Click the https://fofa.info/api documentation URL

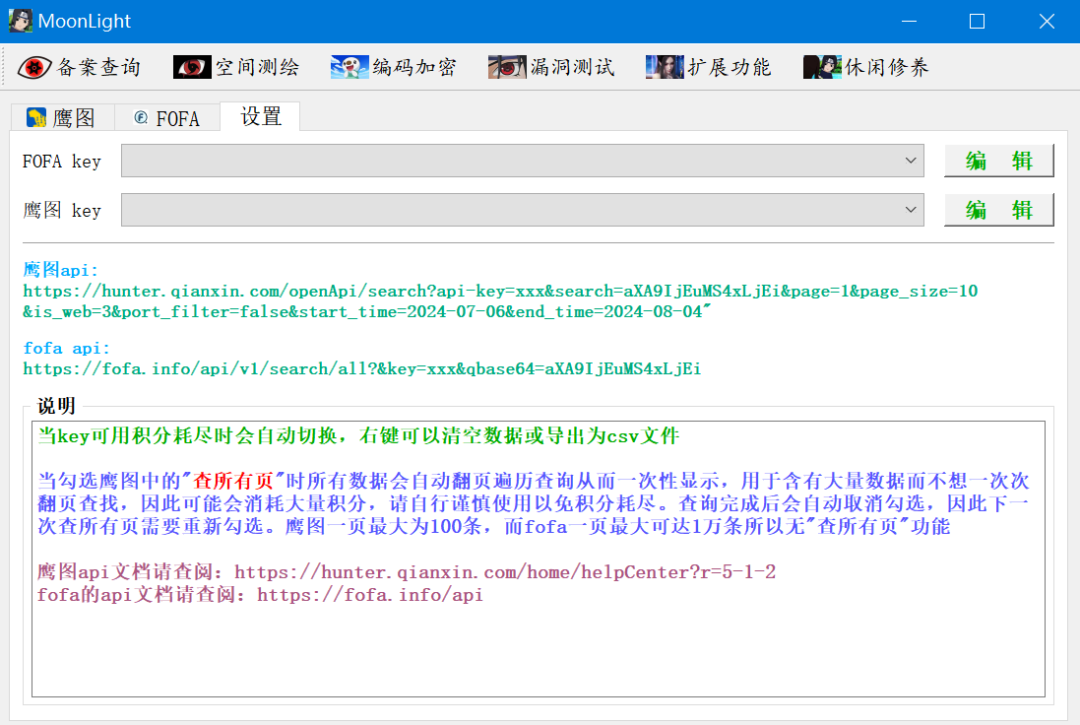pyautogui.click(x=370, y=594)
